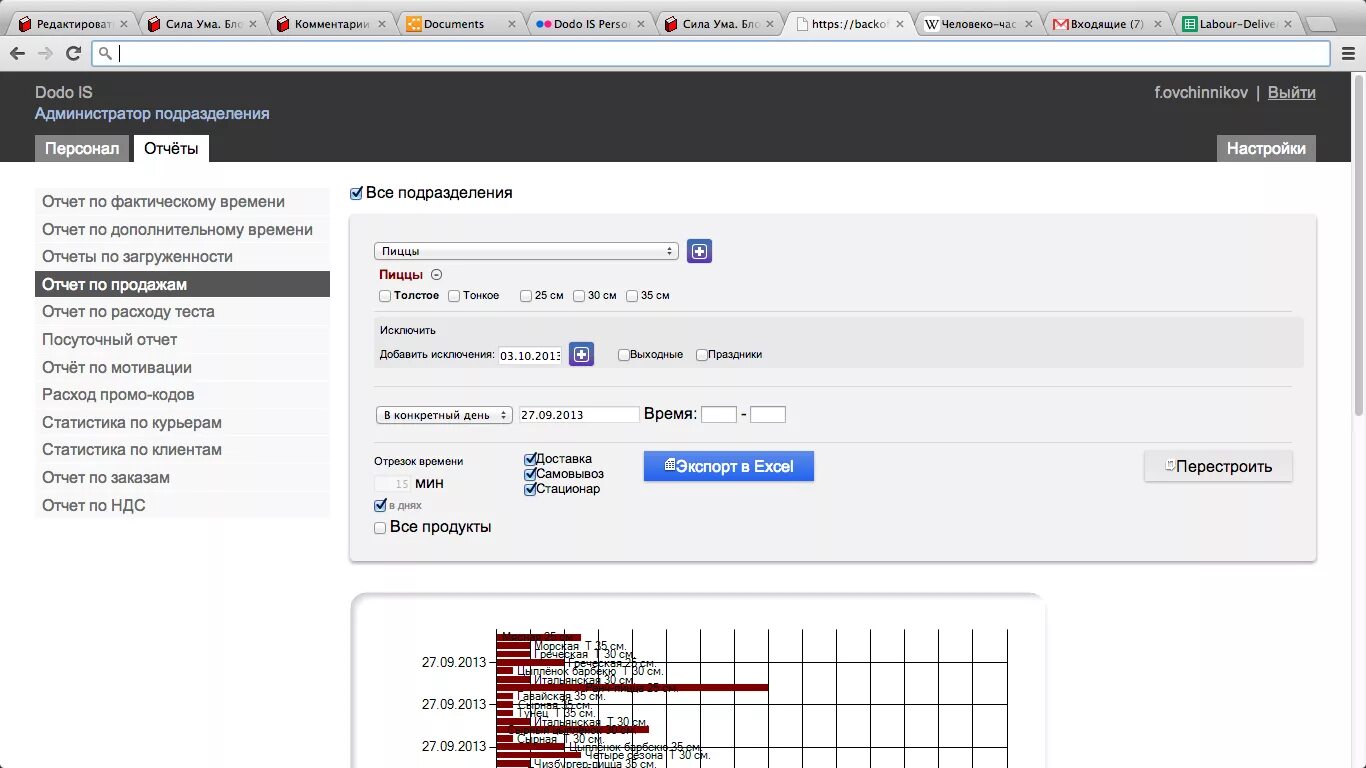1366x768 pixels.
Task: Open the В конкретный день period dropdown
Action: coord(444,414)
